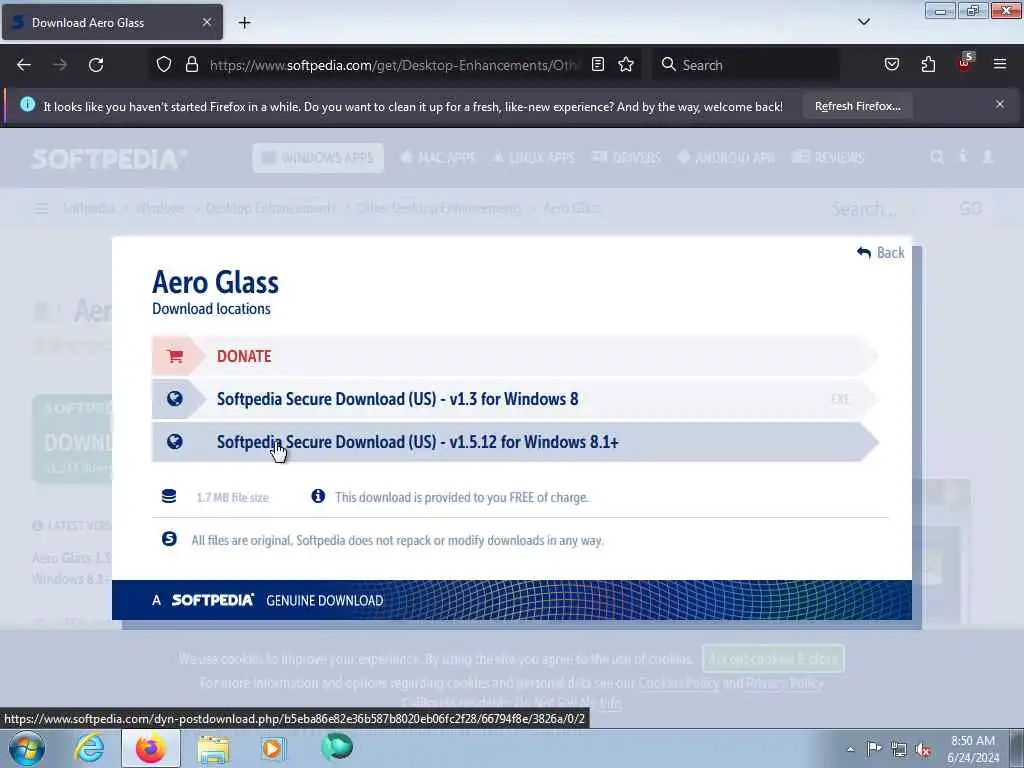Click the Softpedia site logo in header
Viewport: 1024px width, 768px height.
tap(109, 159)
